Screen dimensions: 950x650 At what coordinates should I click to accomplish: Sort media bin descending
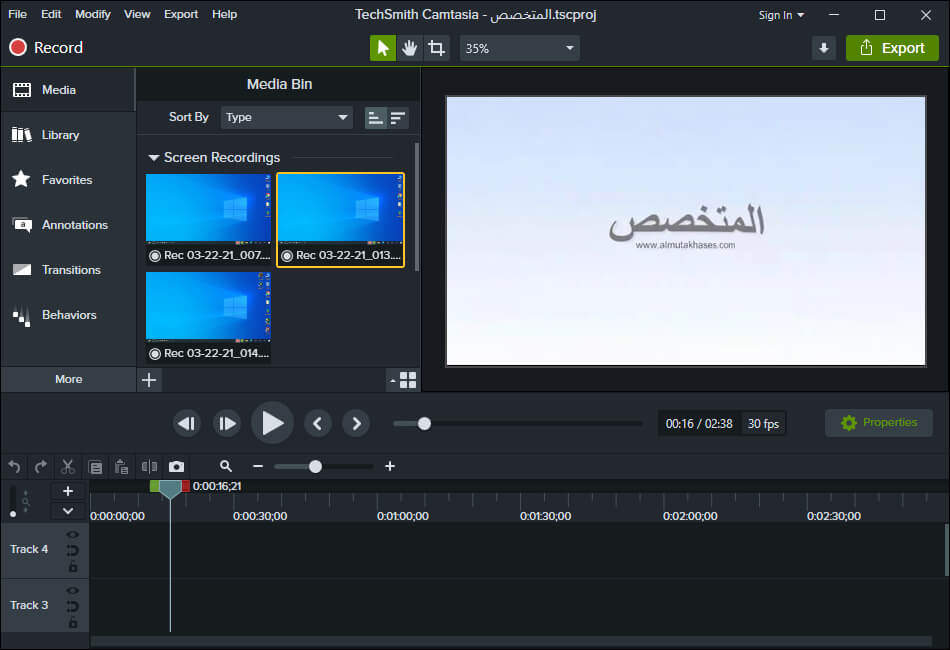[x=397, y=118]
